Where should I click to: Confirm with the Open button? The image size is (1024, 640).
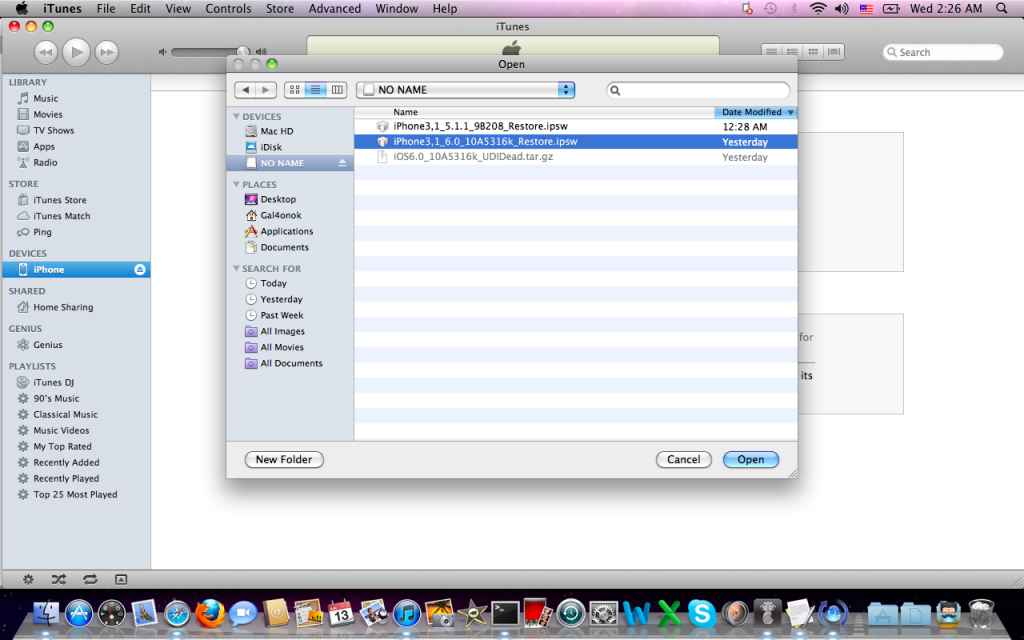tap(751, 460)
